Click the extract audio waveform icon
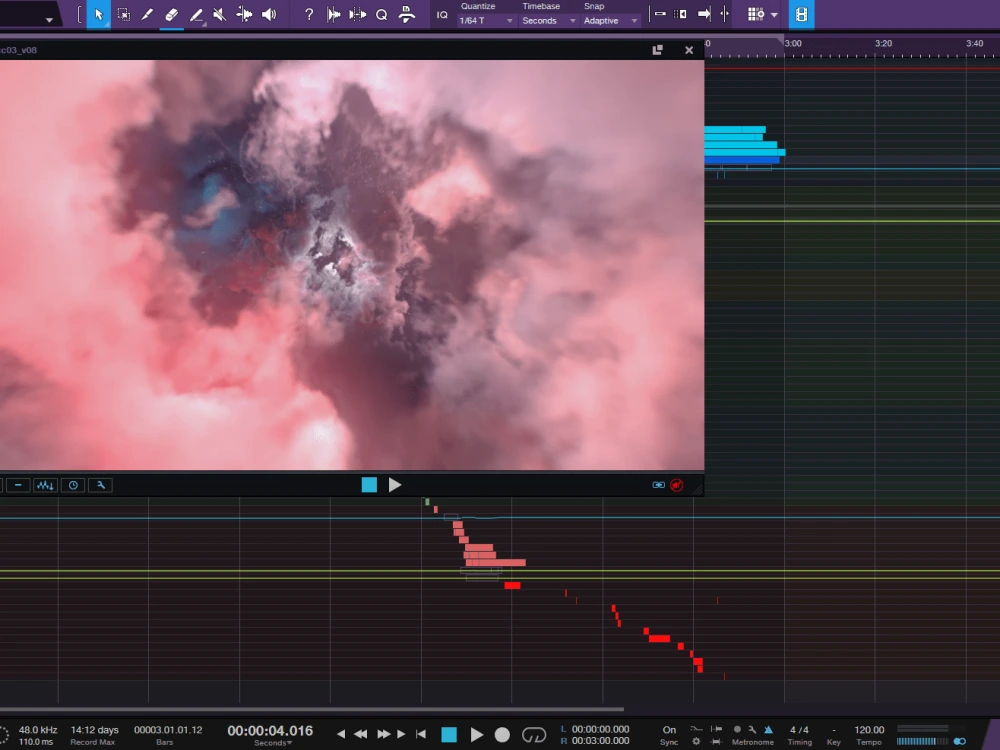The width and height of the screenshot is (1000, 750). pos(45,485)
